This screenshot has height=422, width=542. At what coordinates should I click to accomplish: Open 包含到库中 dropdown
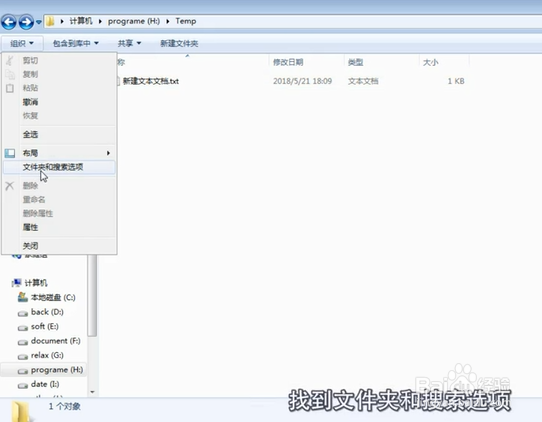[76, 44]
